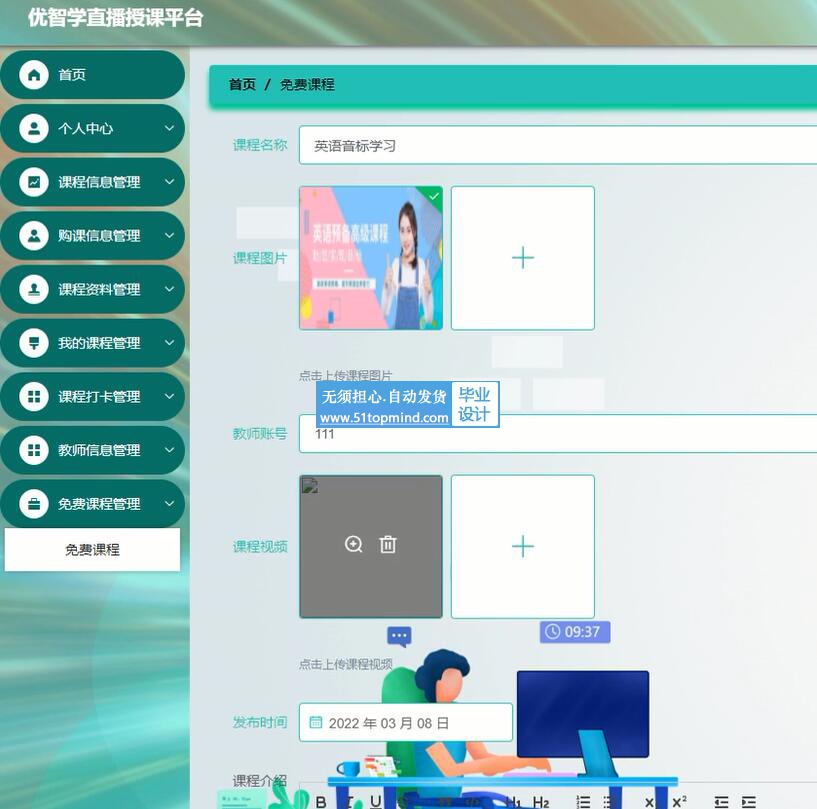The image size is (817, 809).
Task: Expand the 个人中心 menu chevron
Action: [169, 128]
